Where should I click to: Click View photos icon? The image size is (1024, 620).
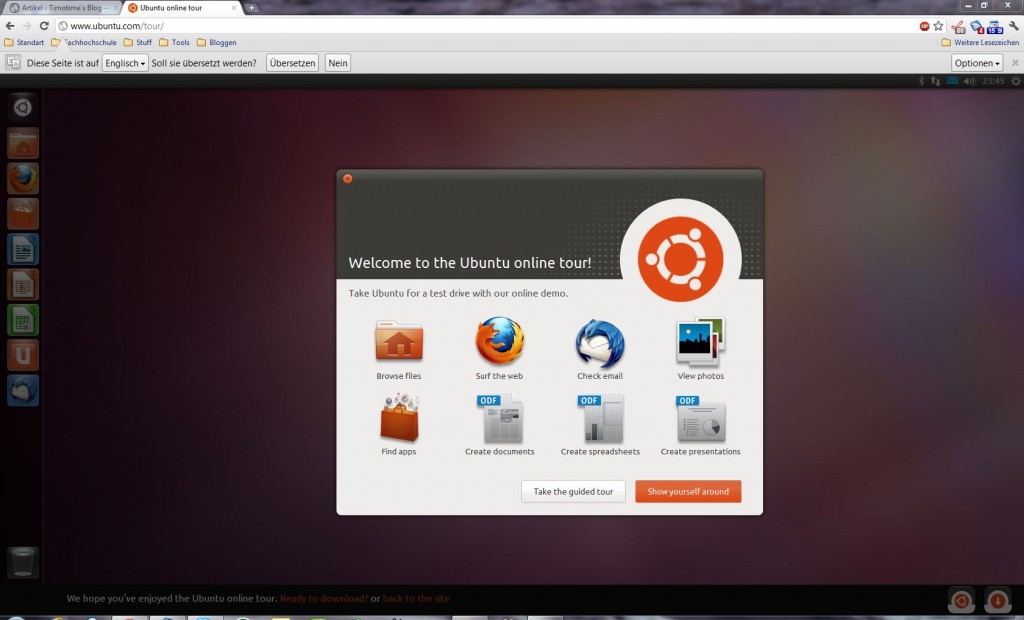[701, 341]
